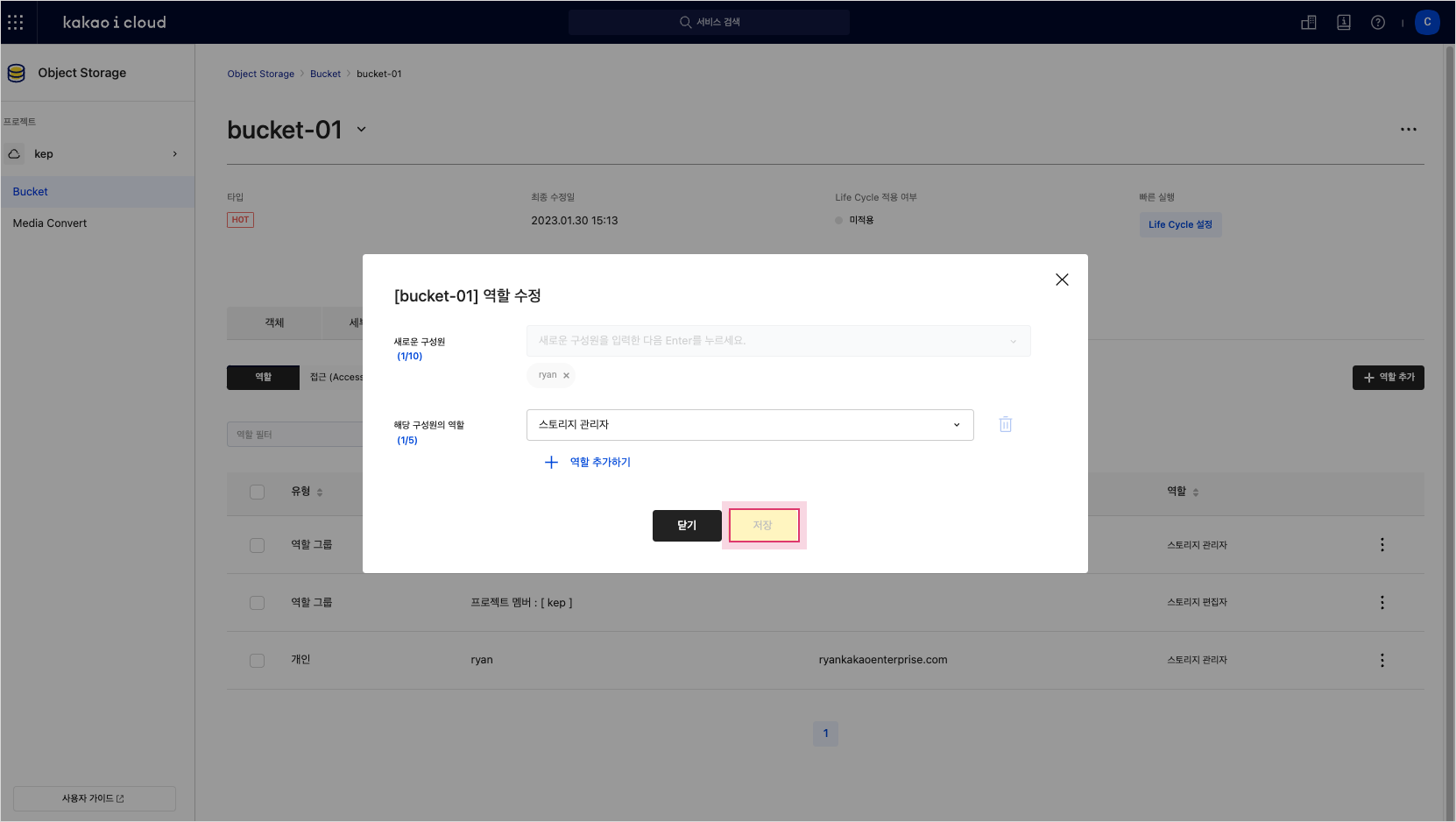
Task: Click the 닫기 button
Action: (x=687, y=526)
